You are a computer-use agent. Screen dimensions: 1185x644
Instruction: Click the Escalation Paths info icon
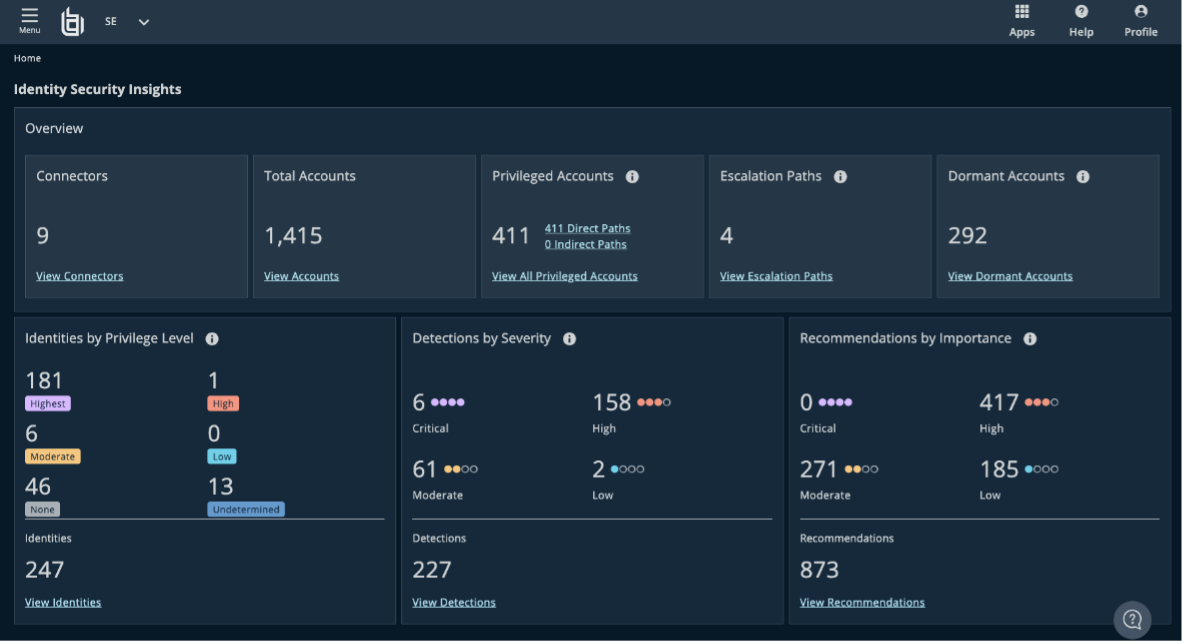[839, 176]
